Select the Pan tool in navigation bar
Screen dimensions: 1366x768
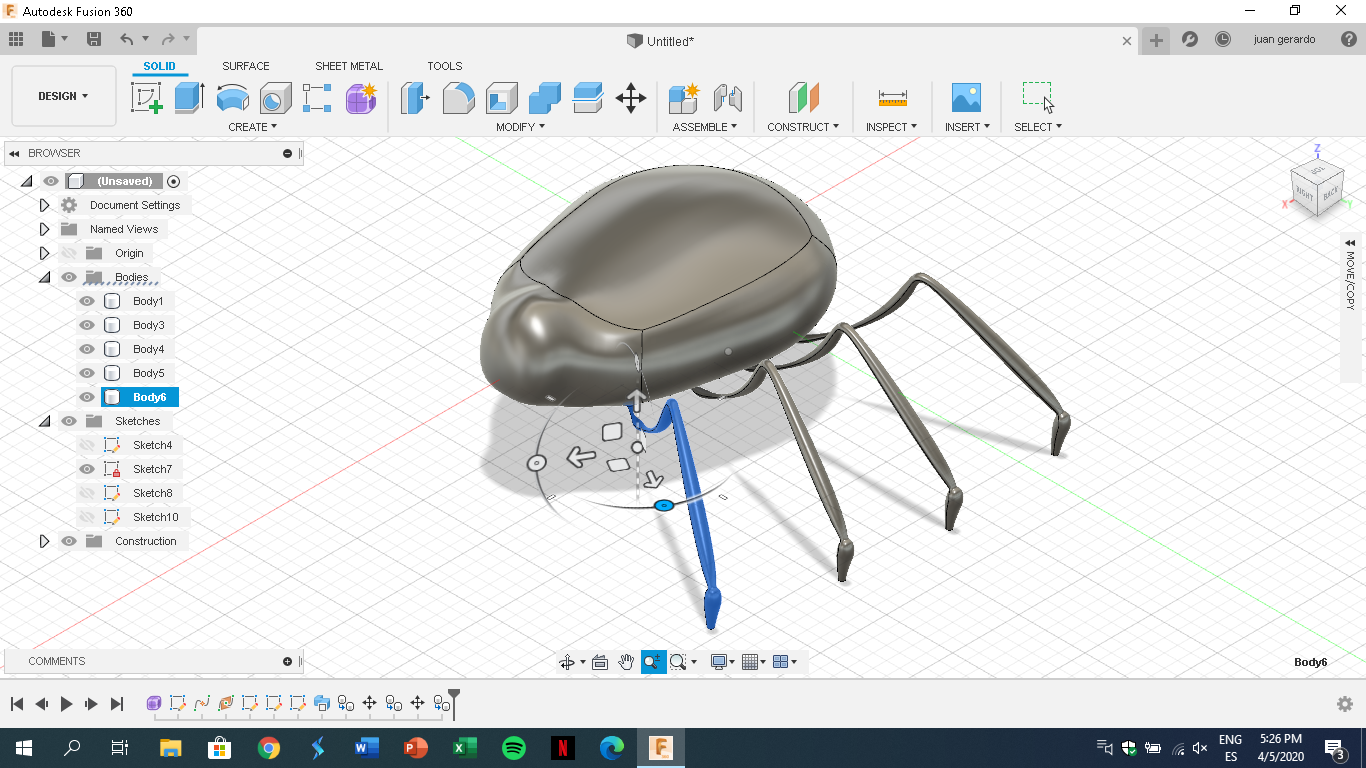627,661
